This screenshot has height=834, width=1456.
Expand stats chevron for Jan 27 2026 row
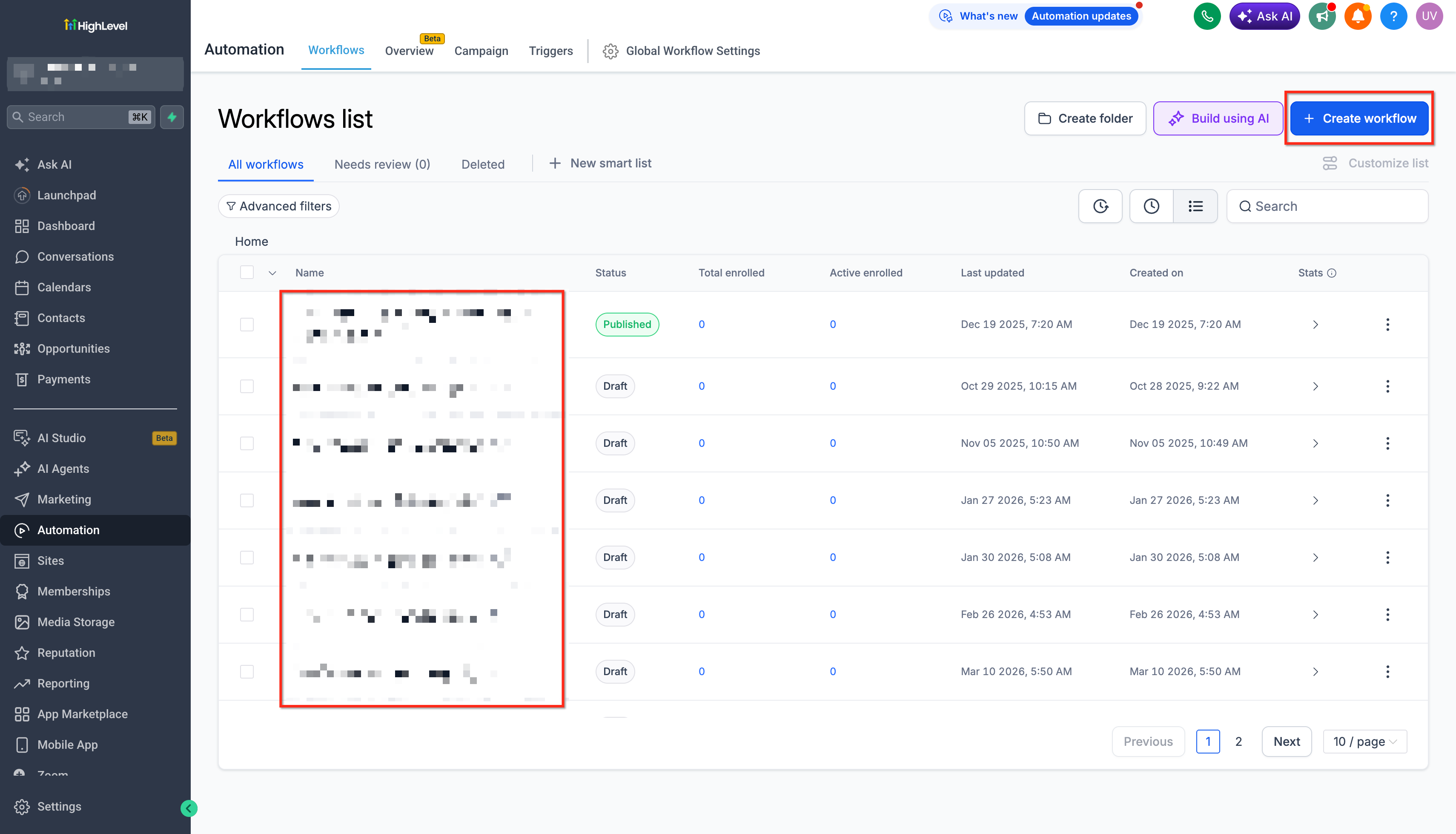(x=1315, y=500)
